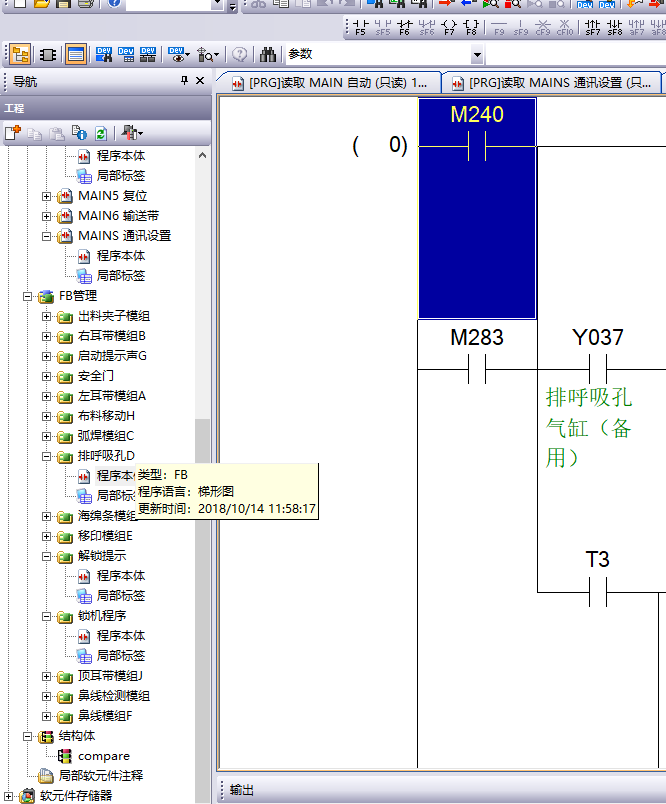Click the F8 application instruction icon

[471, 27]
